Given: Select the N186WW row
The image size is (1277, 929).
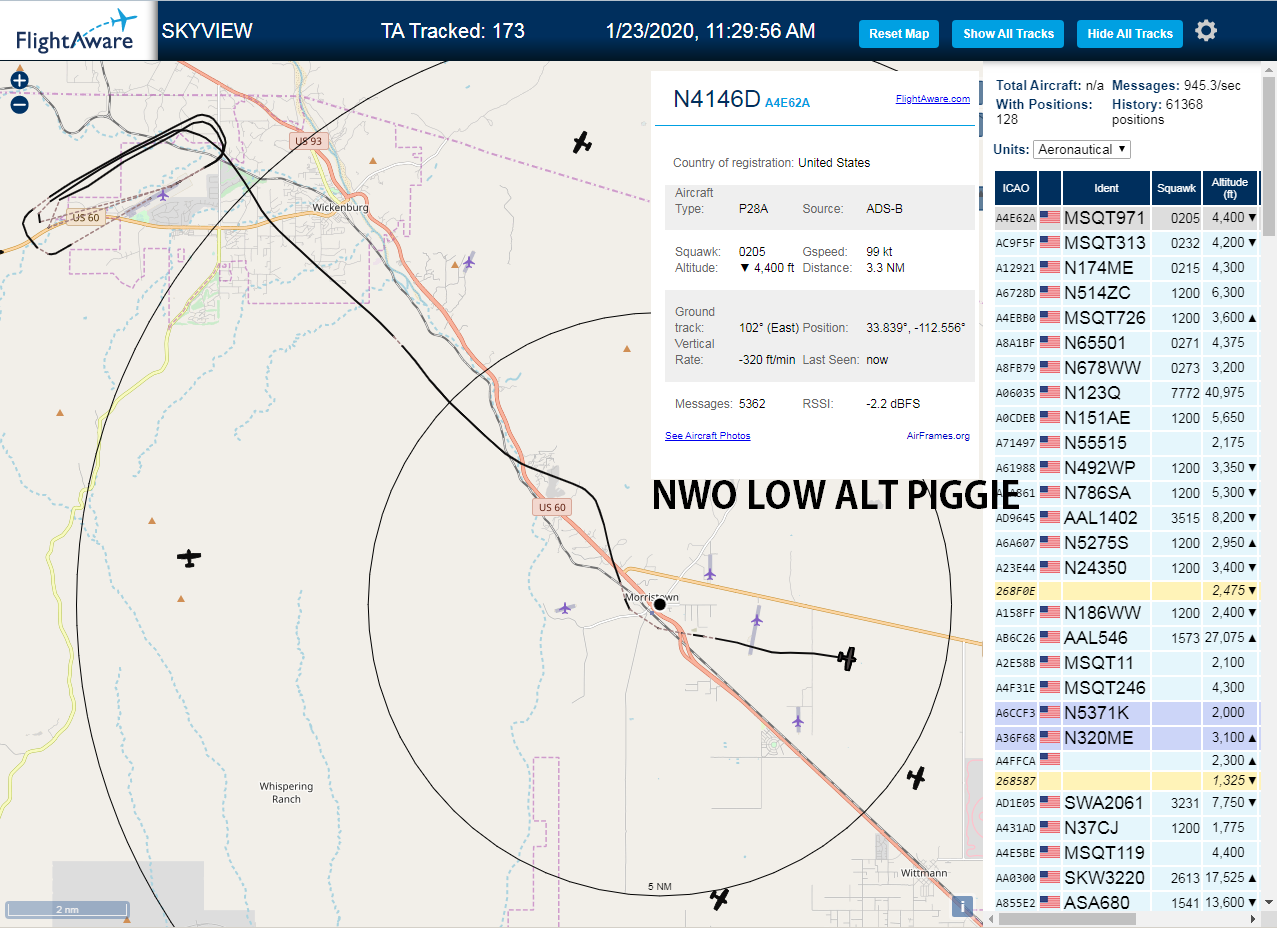Looking at the screenshot, I should click(x=1127, y=612).
